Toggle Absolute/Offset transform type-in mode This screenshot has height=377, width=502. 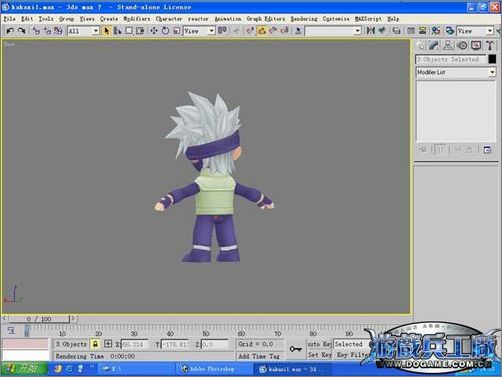pyautogui.click(x=108, y=344)
